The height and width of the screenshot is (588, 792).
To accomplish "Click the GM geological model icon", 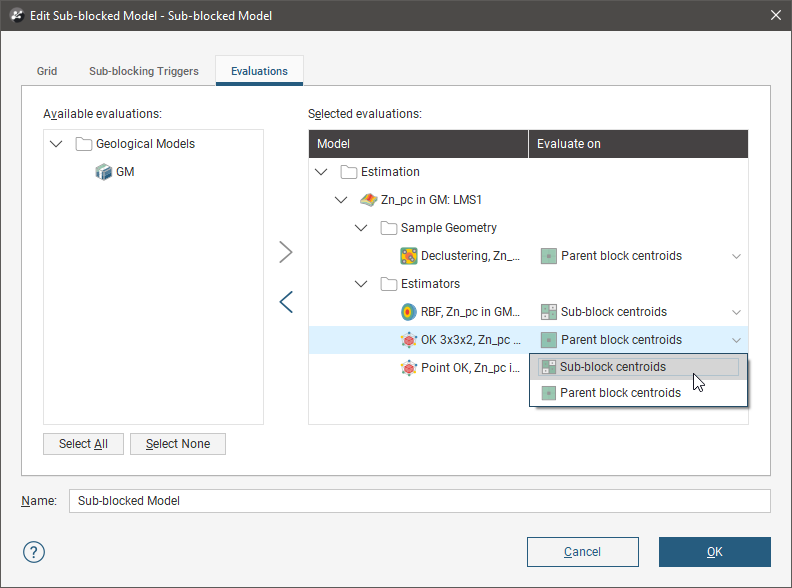I will pos(104,172).
